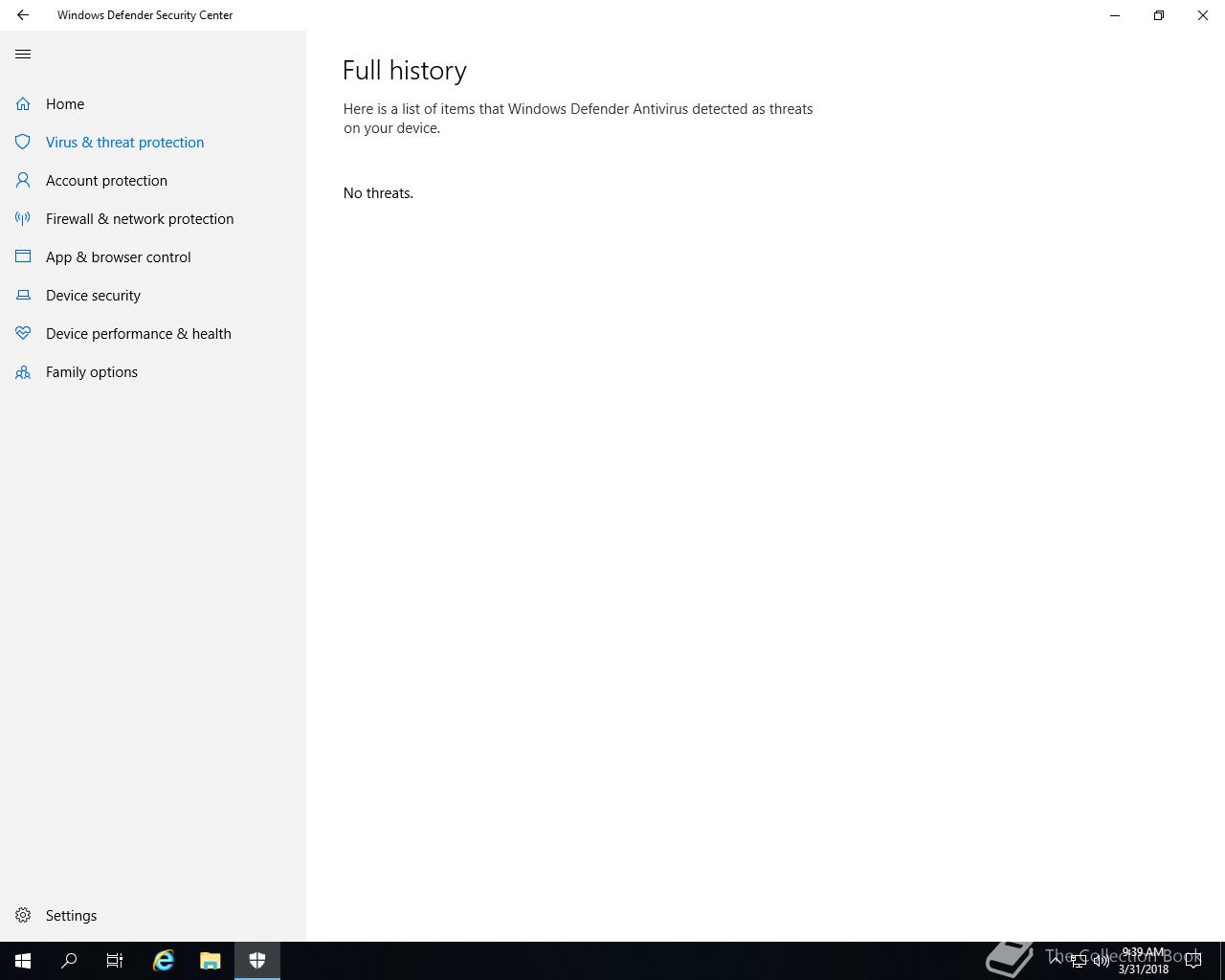Open Task View on taskbar

tap(115, 961)
